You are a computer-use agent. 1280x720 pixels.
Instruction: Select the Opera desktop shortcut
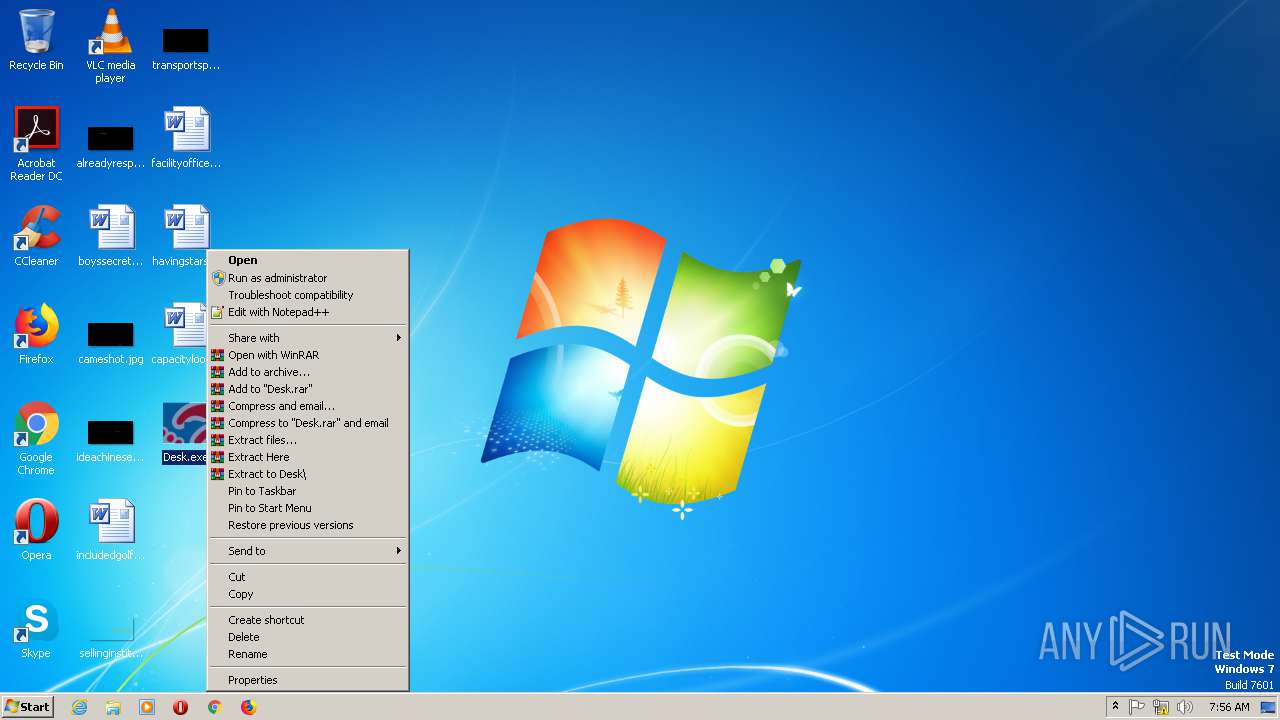point(36,530)
